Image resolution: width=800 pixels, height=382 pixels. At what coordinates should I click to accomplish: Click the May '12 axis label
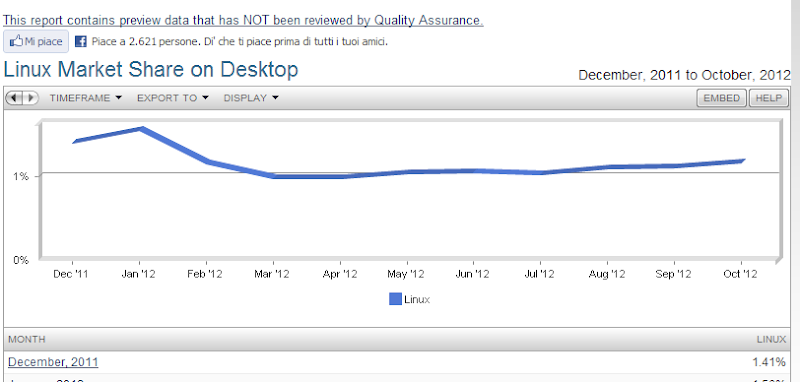click(x=406, y=274)
